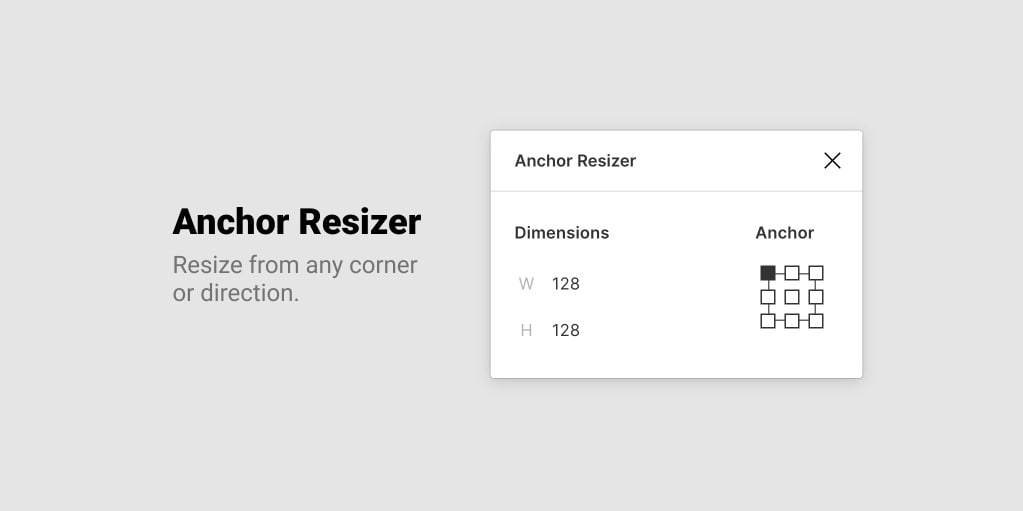Viewport: 1023px width, 511px height.
Task: Click the Anchor Resizer dialog title text
Action: pos(575,161)
